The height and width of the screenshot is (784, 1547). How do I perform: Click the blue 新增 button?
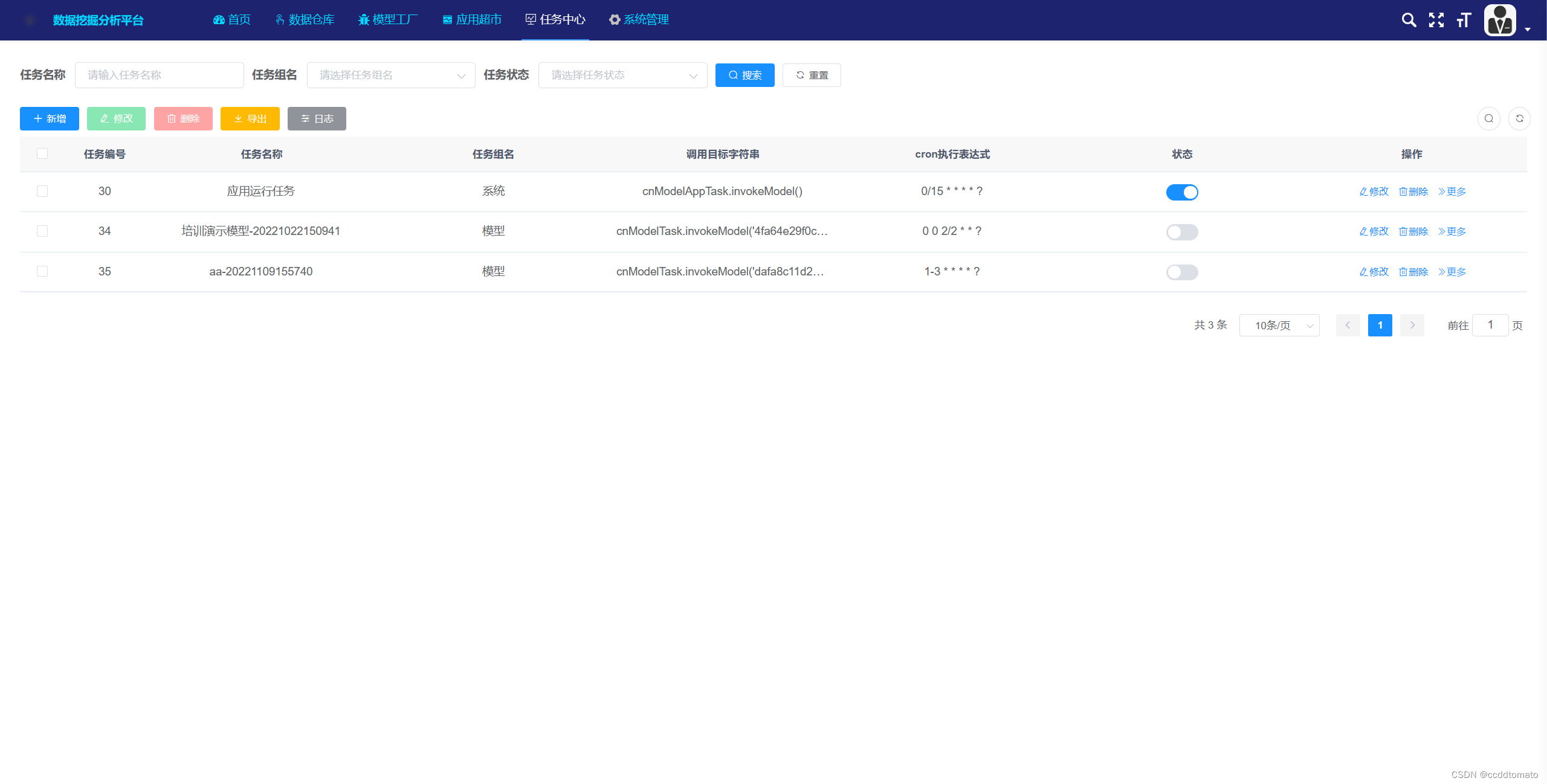(50, 119)
